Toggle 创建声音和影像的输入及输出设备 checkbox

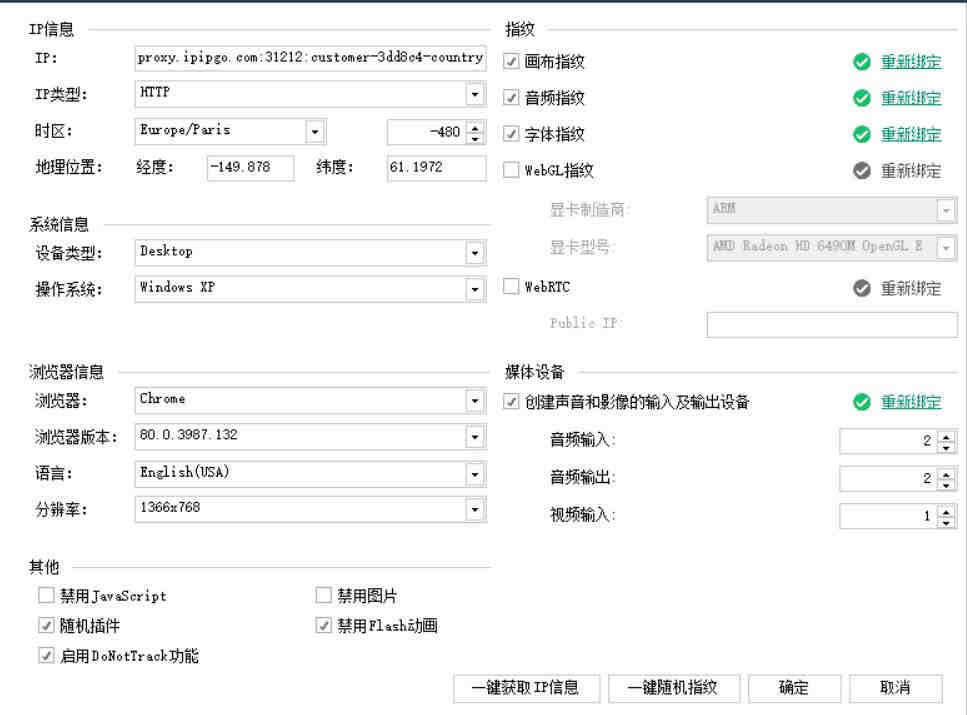511,402
